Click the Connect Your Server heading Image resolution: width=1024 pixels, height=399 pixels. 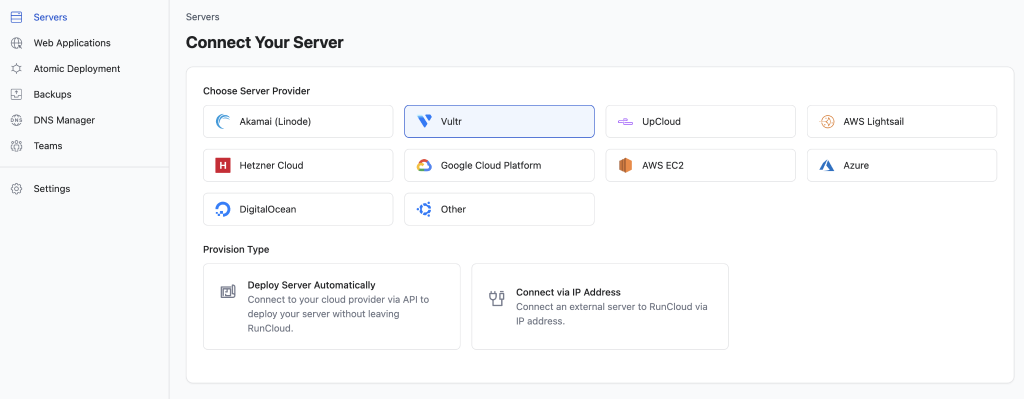(x=264, y=43)
